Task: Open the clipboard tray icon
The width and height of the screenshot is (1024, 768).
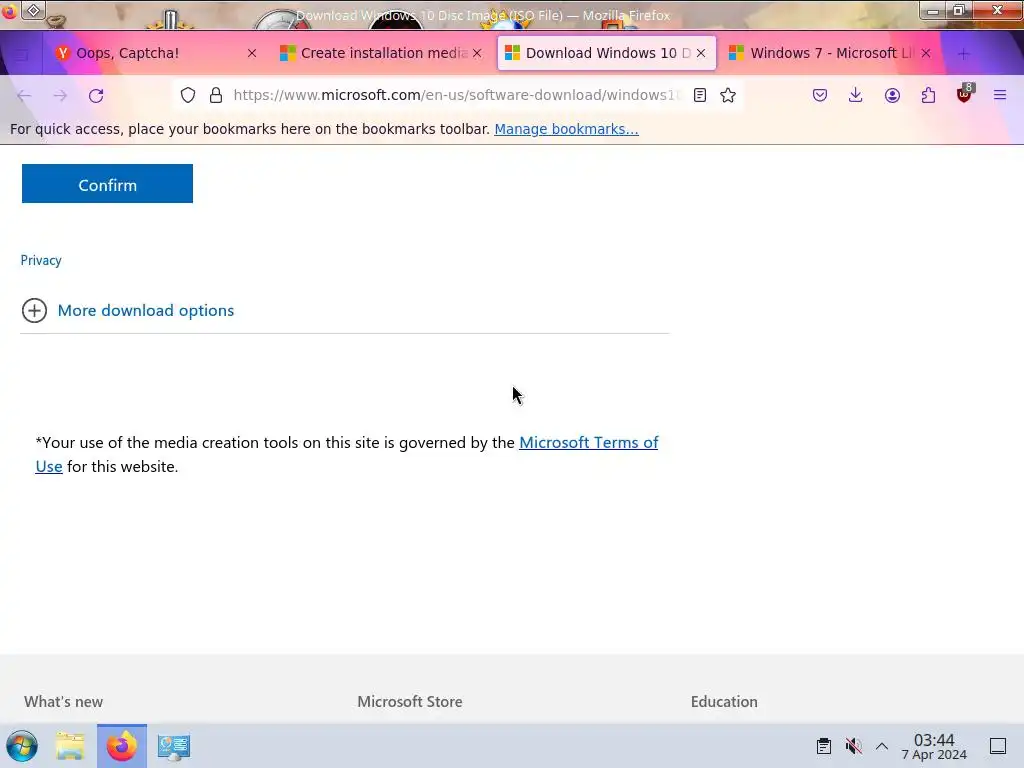Action: 824,746
